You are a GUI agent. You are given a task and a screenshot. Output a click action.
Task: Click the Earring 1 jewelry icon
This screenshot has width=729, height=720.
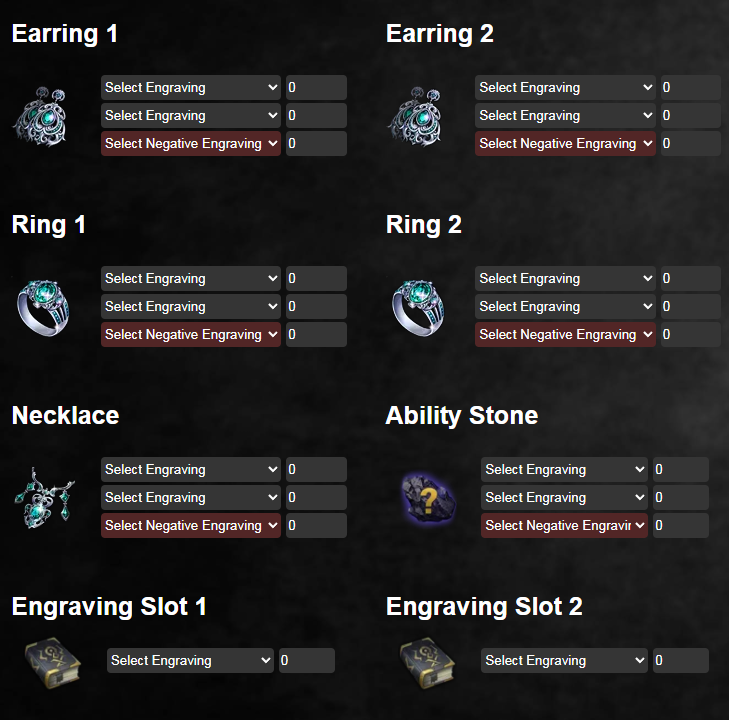41,116
